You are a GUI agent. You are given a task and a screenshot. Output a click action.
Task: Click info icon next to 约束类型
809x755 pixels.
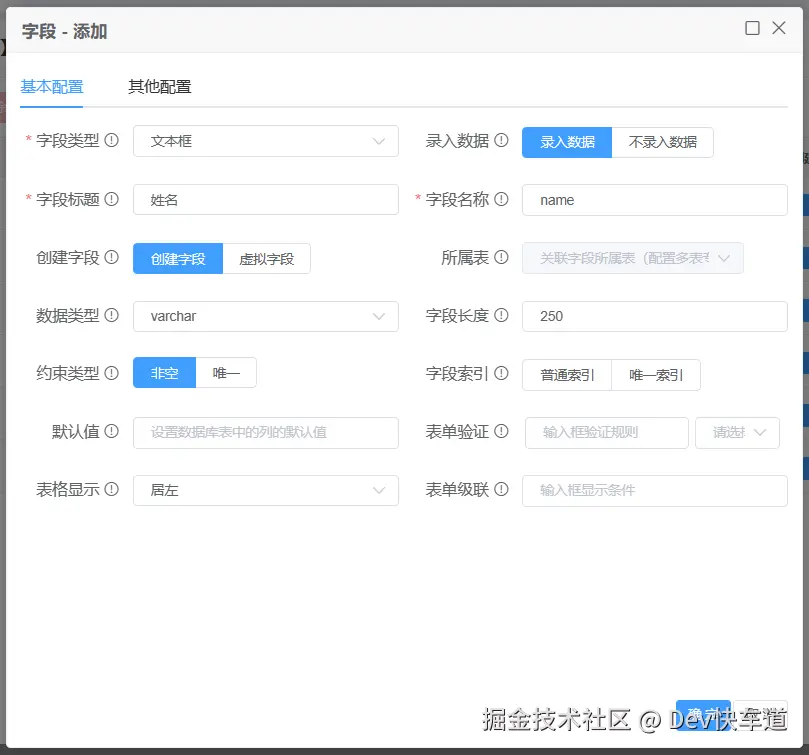(111, 373)
